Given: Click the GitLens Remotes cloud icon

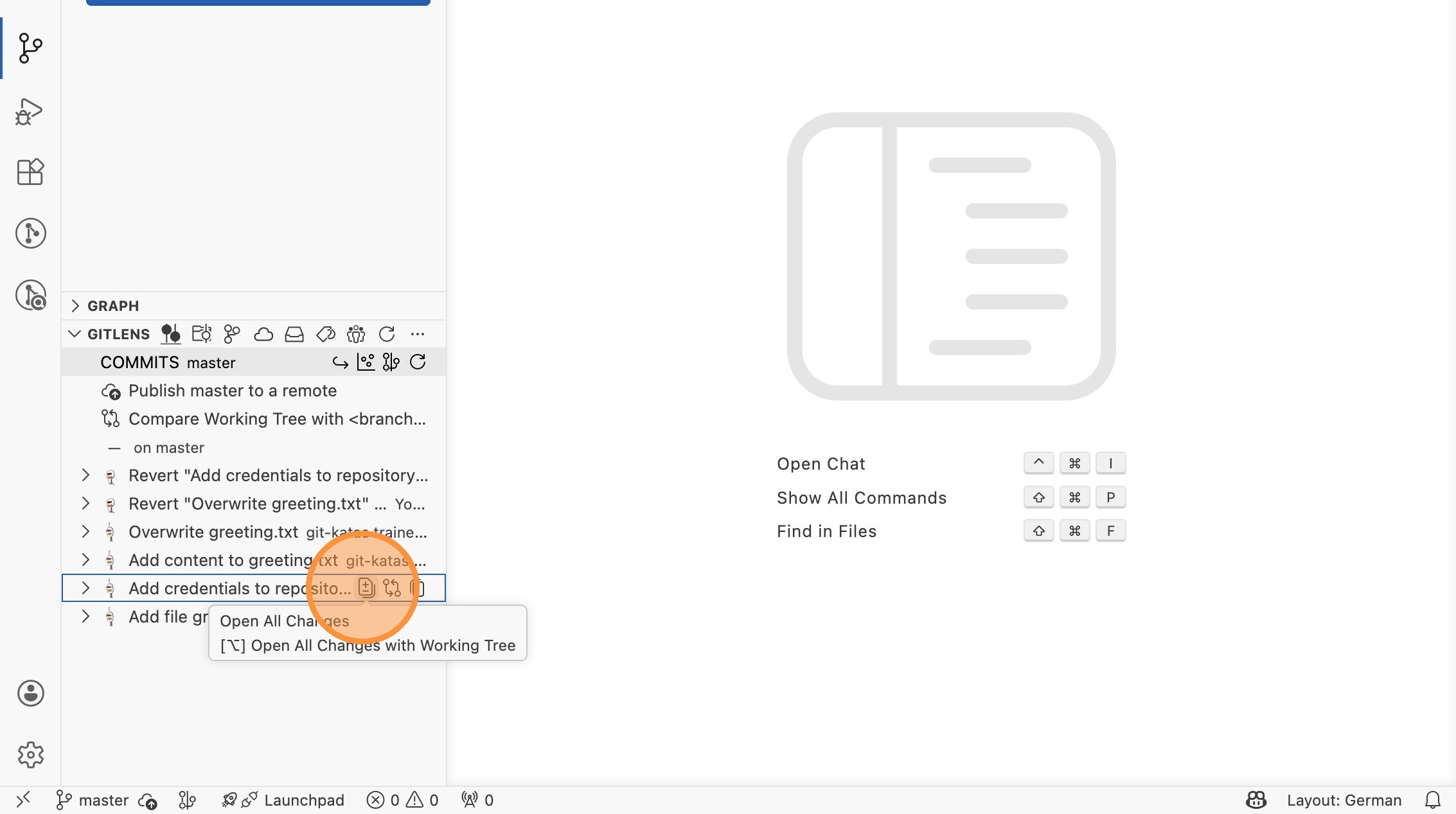Looking at the screenshot, I should click(263, 334).
